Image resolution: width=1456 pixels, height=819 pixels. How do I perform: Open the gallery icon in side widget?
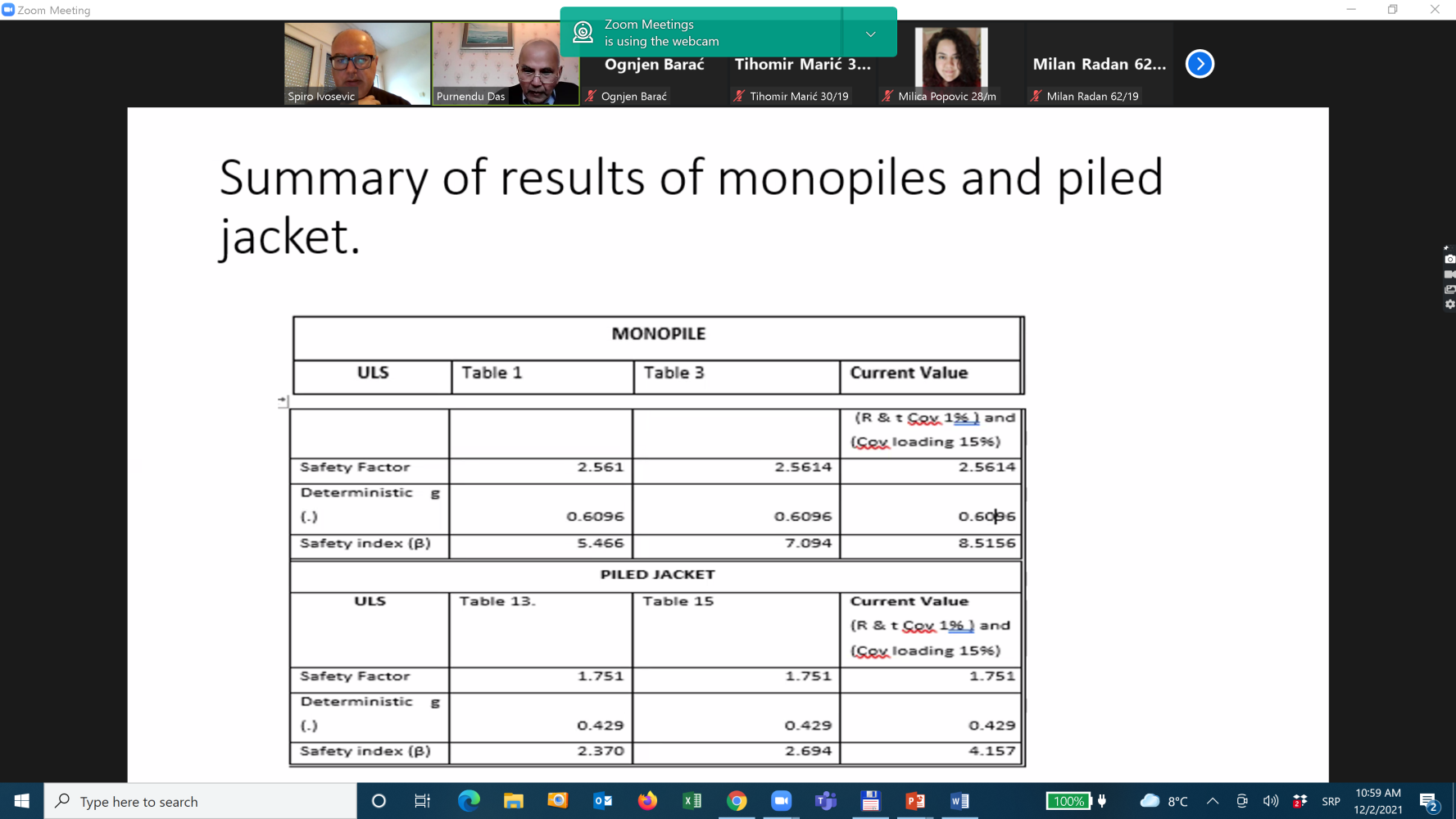click(x=1449, y=289)
